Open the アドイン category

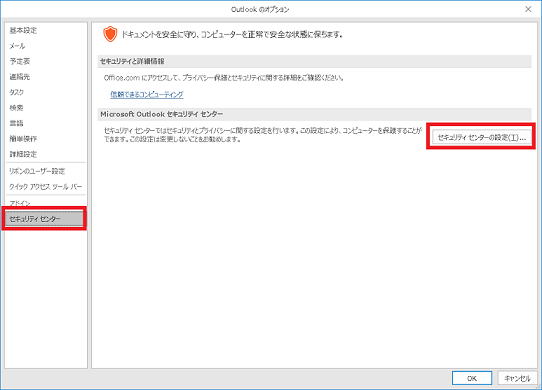(x=20, y=203)
